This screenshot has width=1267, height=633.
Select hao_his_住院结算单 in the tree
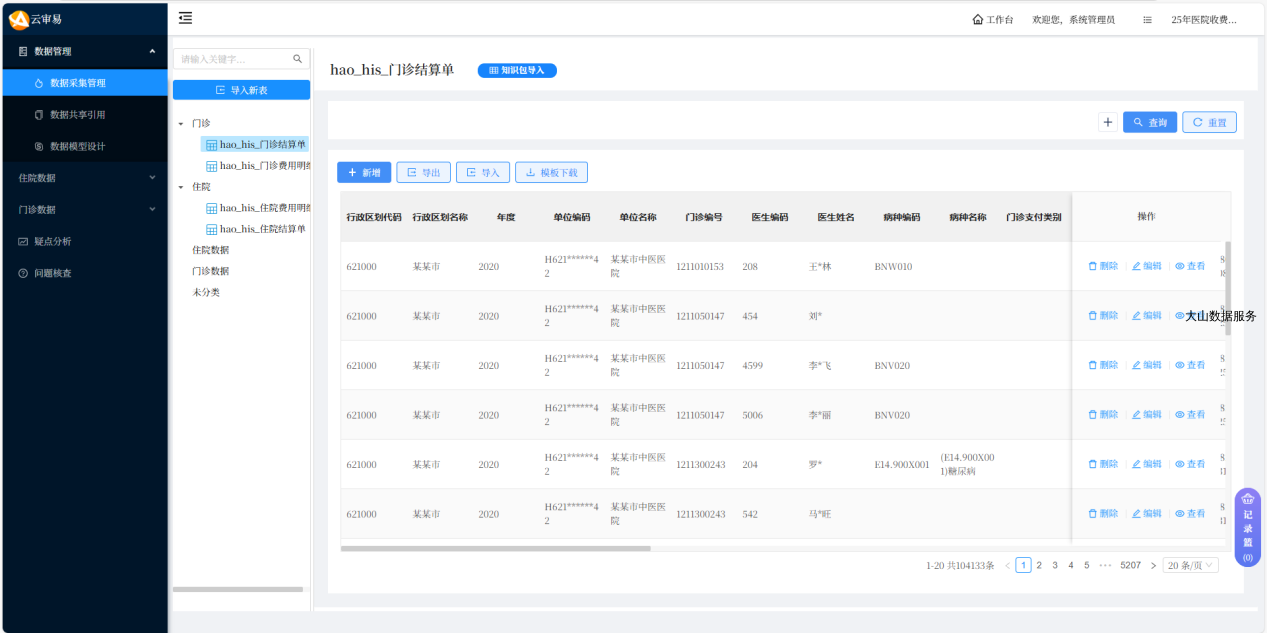click(262, 229)
